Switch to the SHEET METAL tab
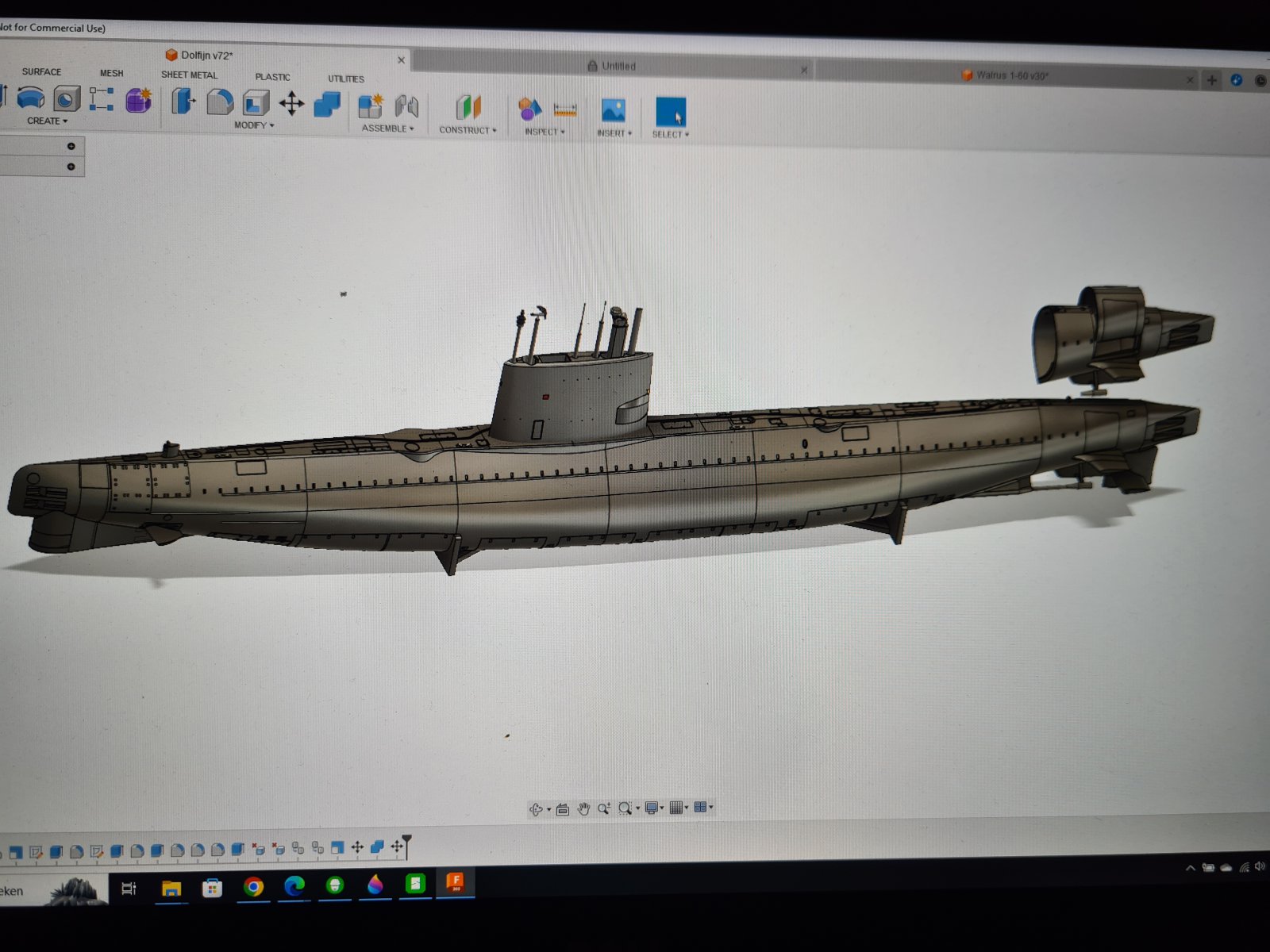 coord(189,75)
